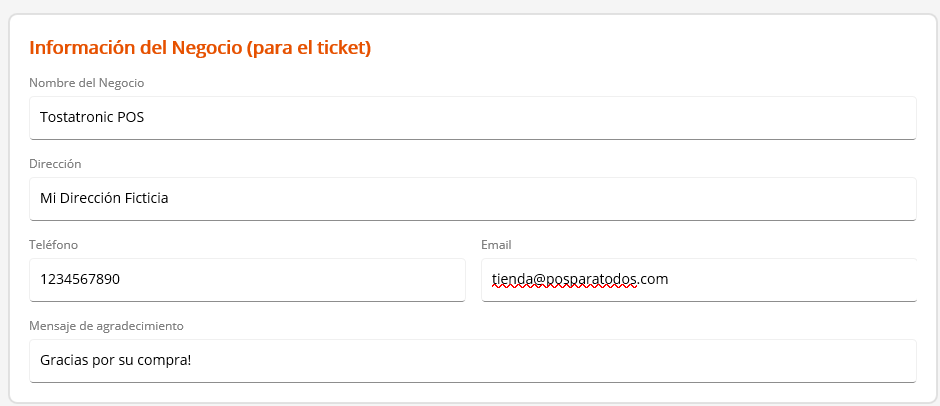940x406 pixels.
Task: Click the 'Dirección' field label
Action: [55, 163]
